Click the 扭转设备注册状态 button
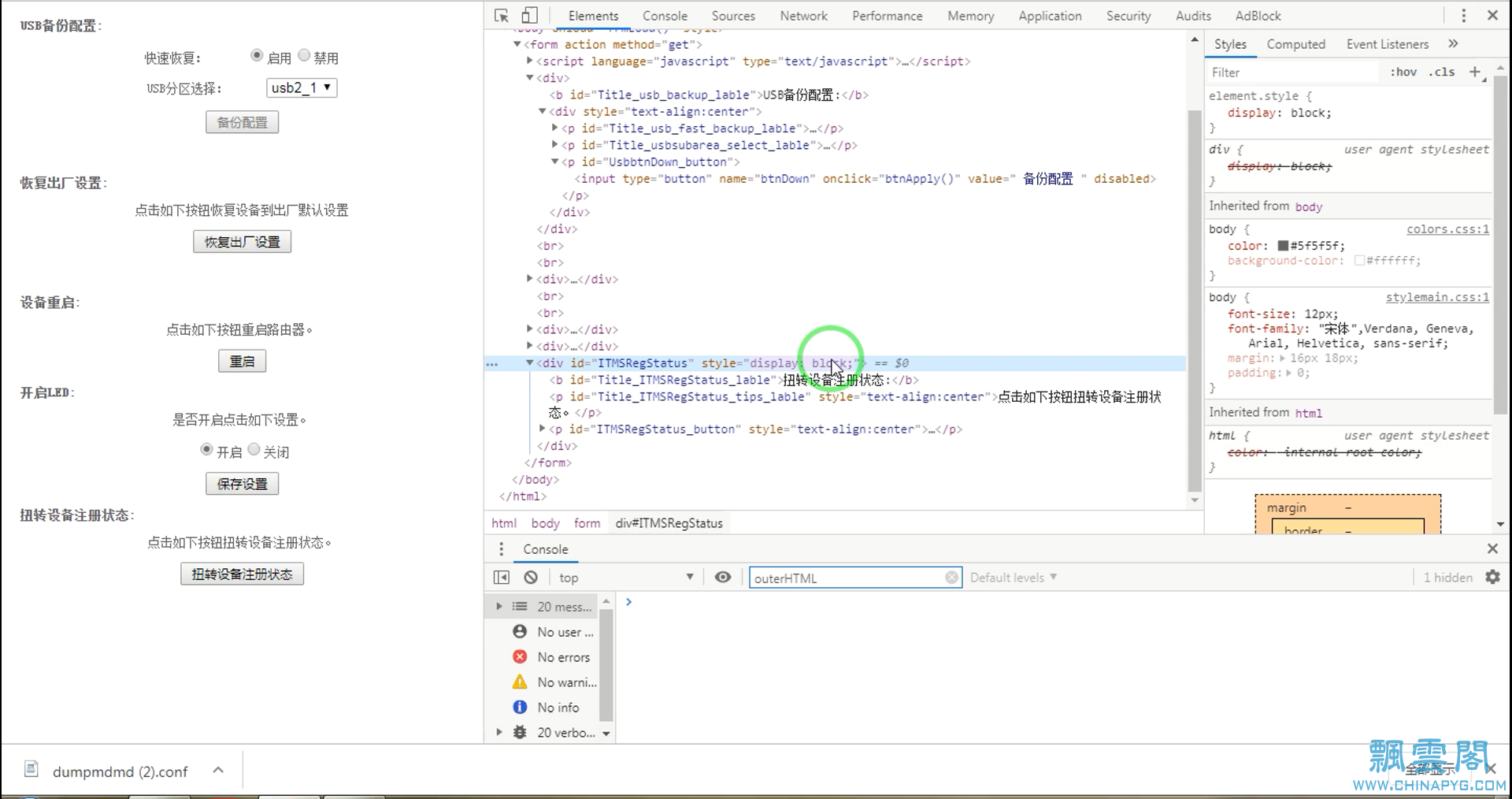The image size is (1512, 799). [242, 574]
